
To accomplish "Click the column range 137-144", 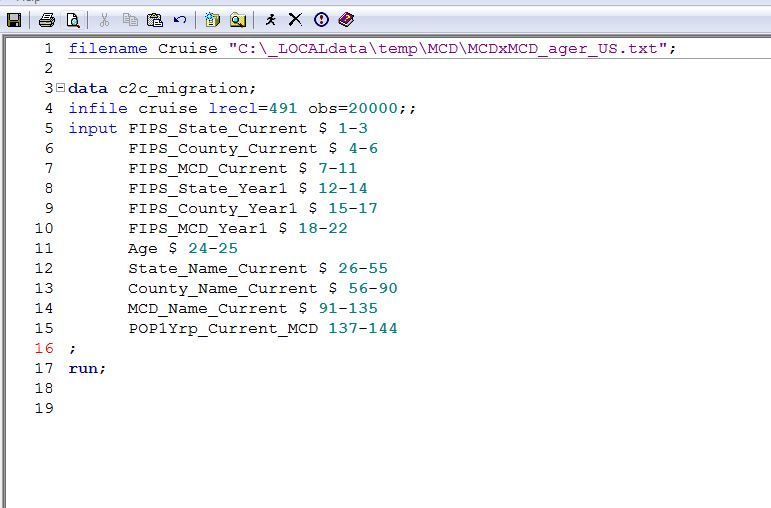I will tap(363, 329).
